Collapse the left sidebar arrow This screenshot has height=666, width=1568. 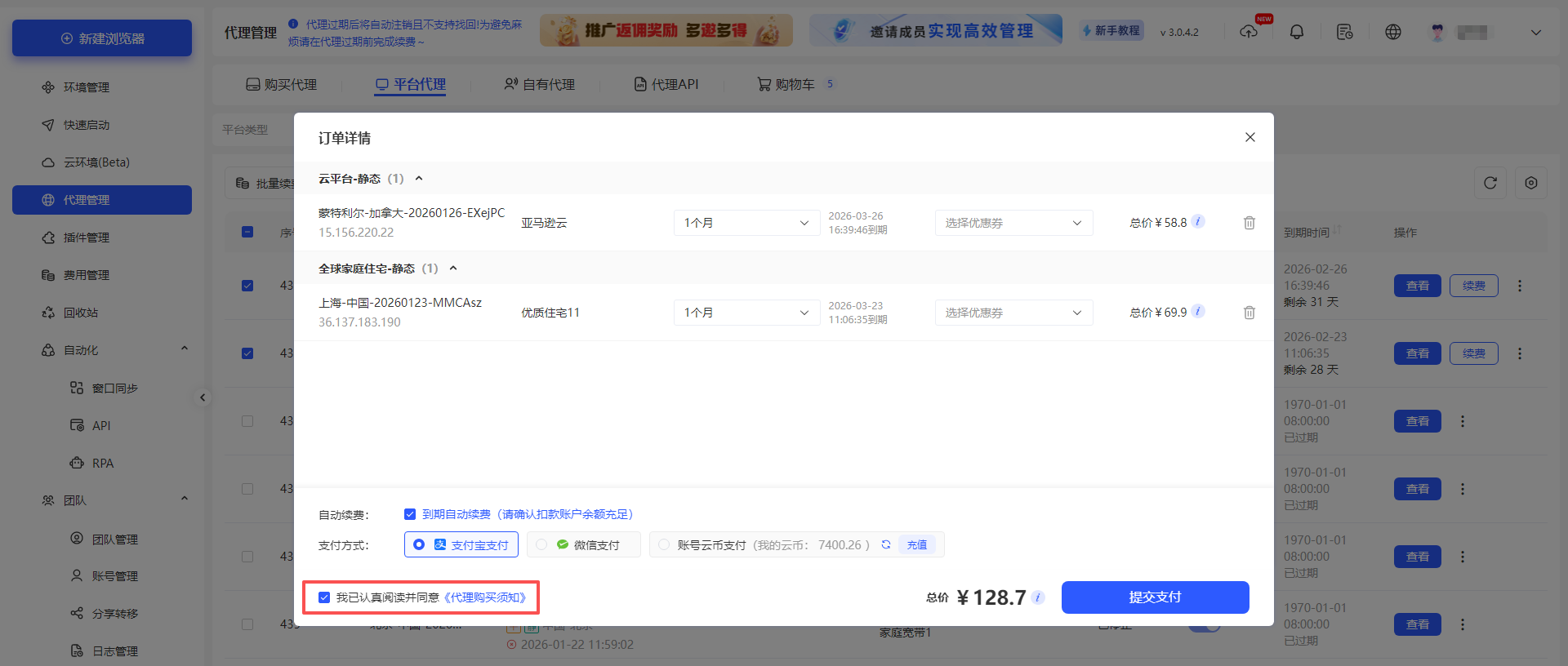pos(203,397)
